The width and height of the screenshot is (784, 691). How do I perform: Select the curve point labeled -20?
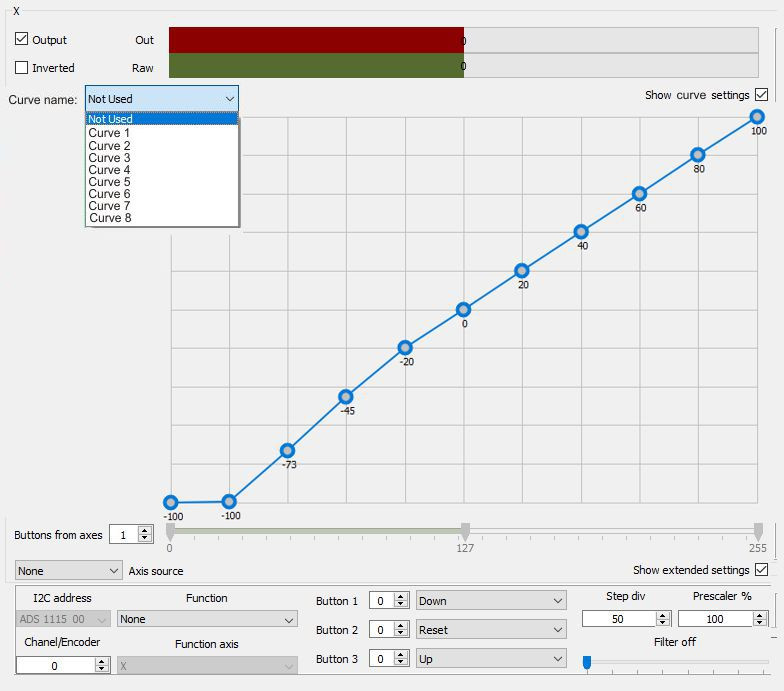coord(405,348)
